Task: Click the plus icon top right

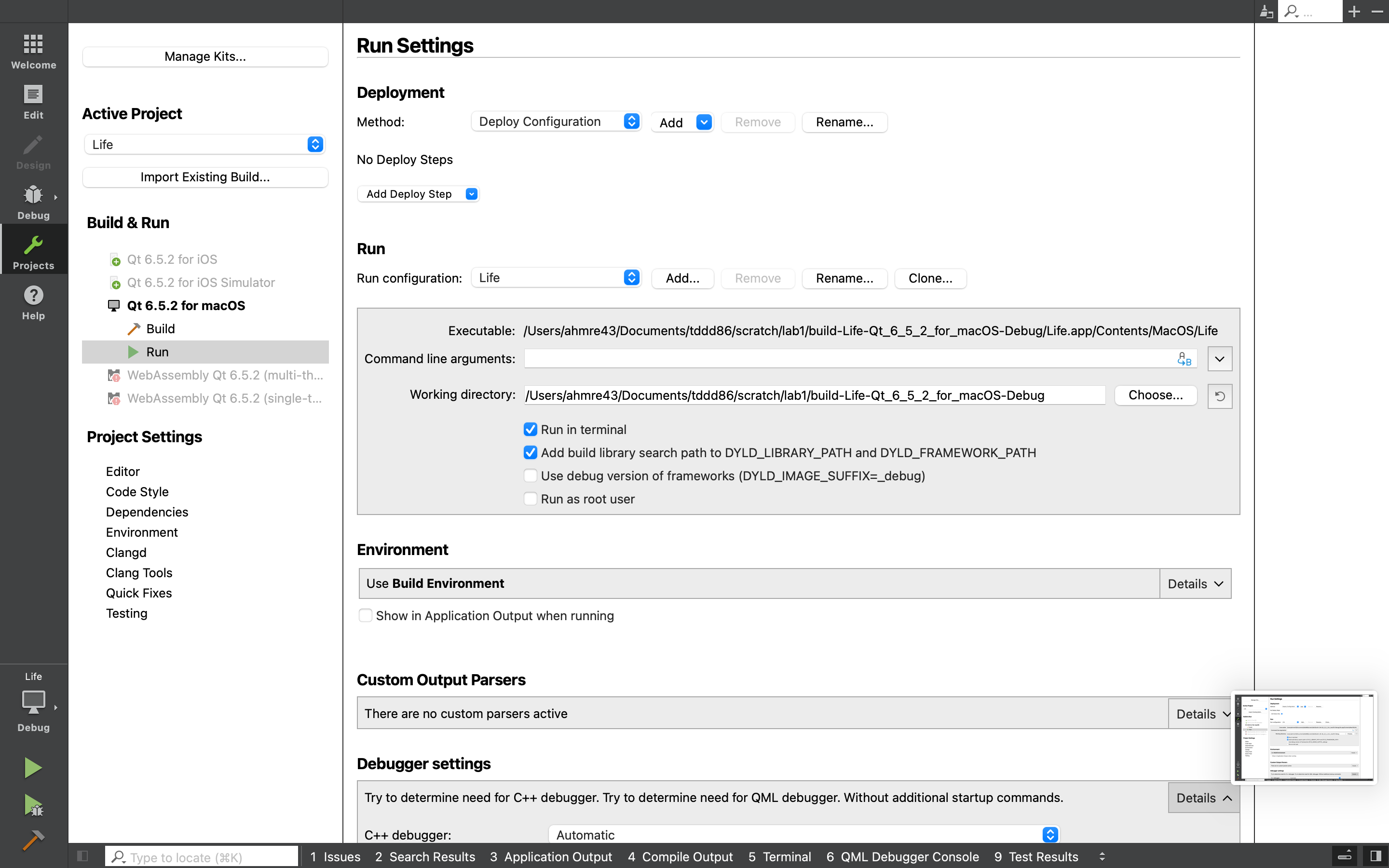Action: pos(1354,11)
